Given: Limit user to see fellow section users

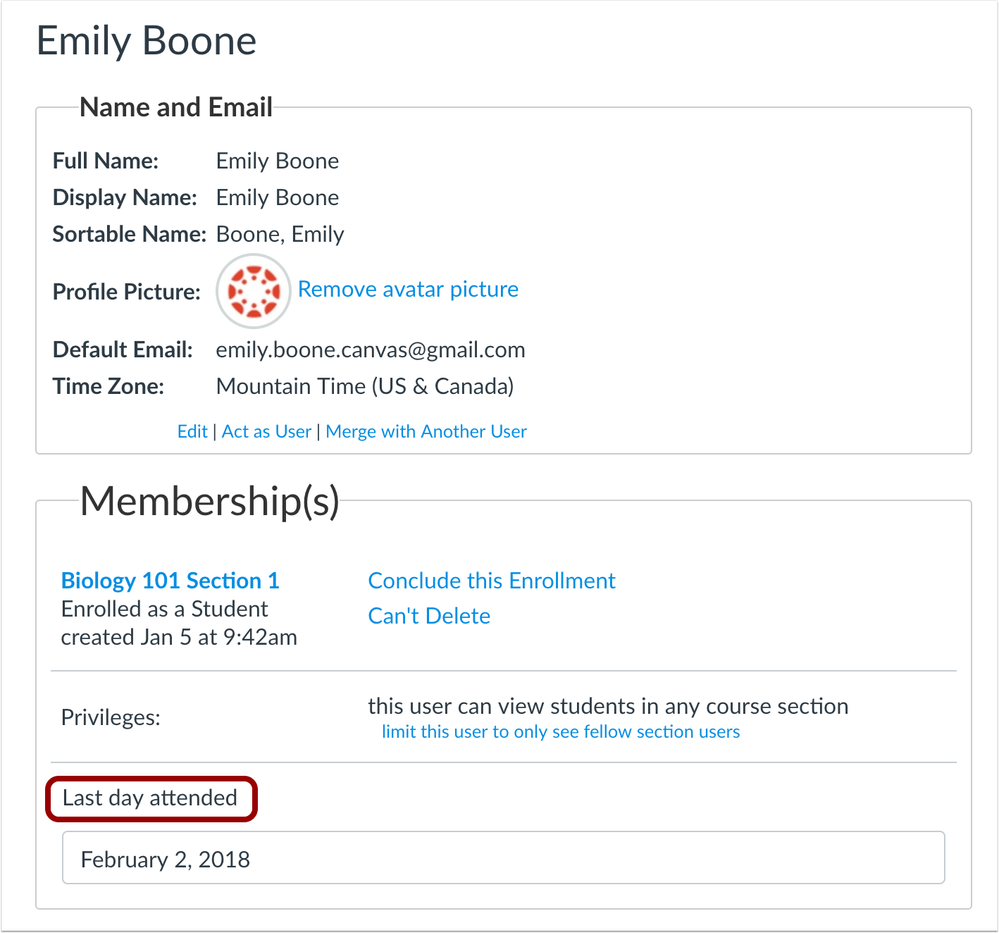Looking at the screenshot, I should [561, 732].
